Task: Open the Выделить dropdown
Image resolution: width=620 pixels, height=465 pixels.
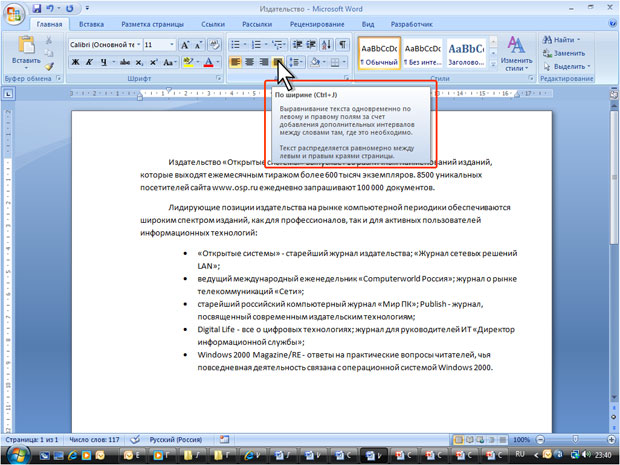Action: [x=567, y=66]
